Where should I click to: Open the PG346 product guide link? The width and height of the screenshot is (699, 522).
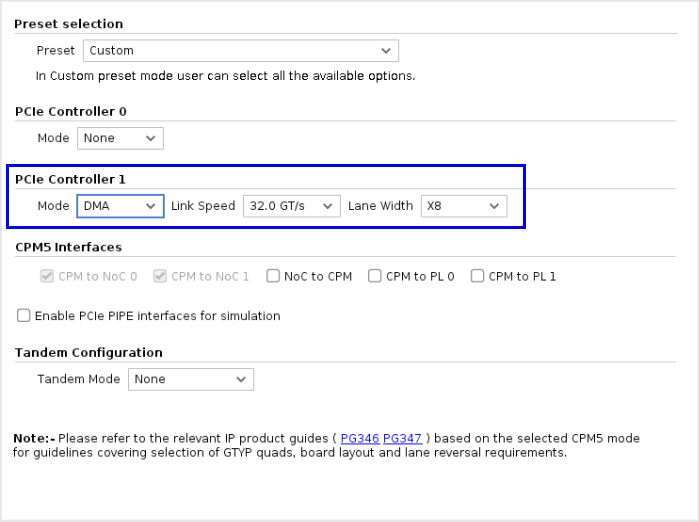(x=359, y=439)
